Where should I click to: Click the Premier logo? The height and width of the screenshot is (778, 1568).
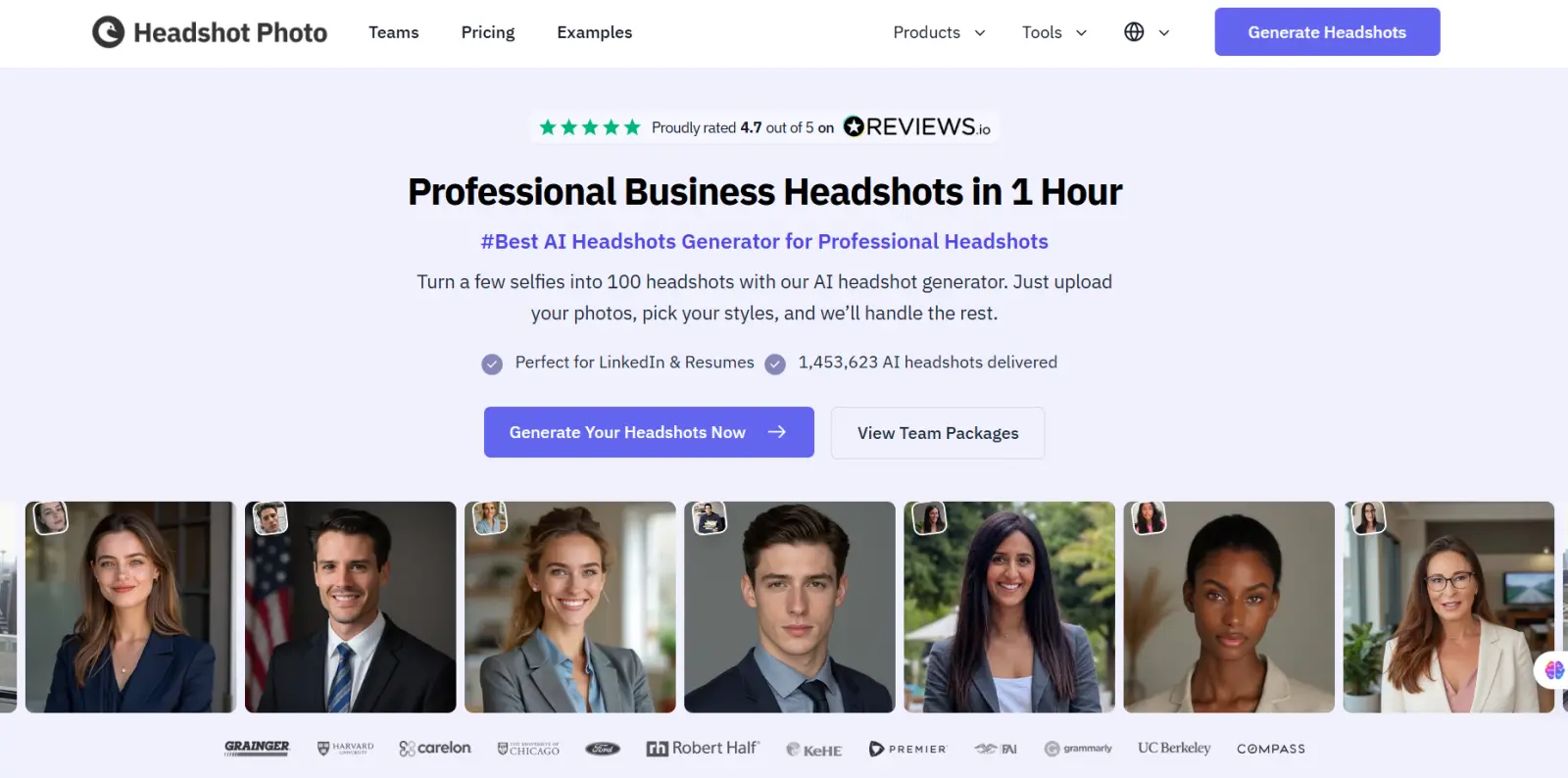[907, 749]
